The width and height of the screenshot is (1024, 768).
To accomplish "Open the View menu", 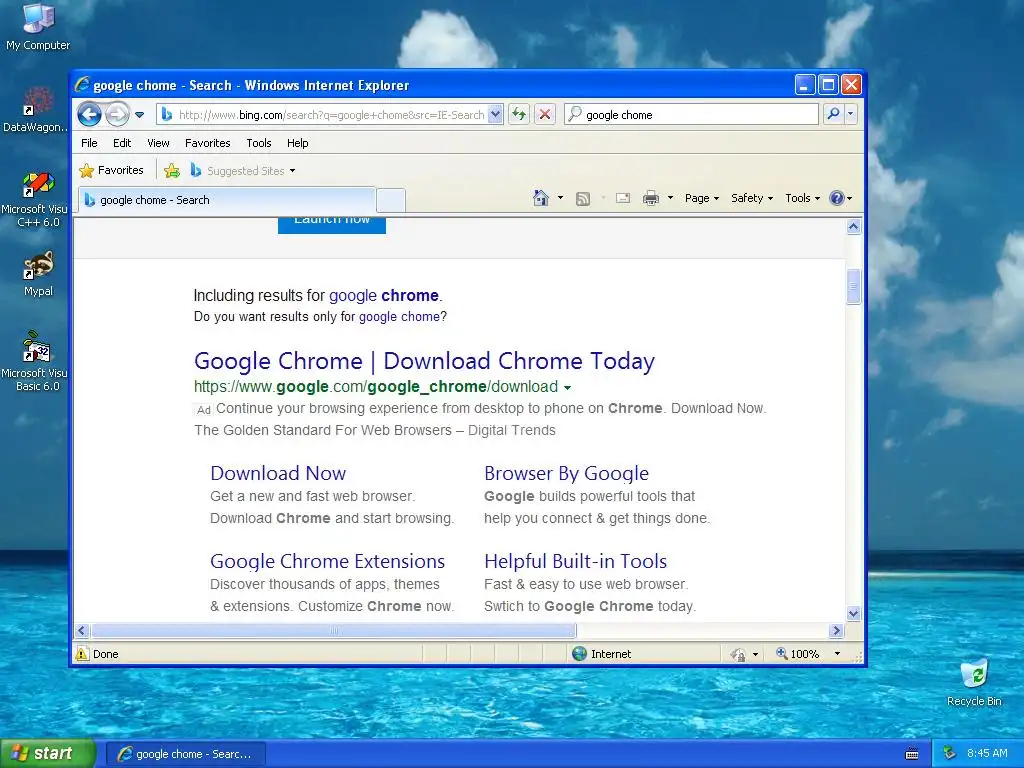I will pyautogui.click(x=158, y=143).
